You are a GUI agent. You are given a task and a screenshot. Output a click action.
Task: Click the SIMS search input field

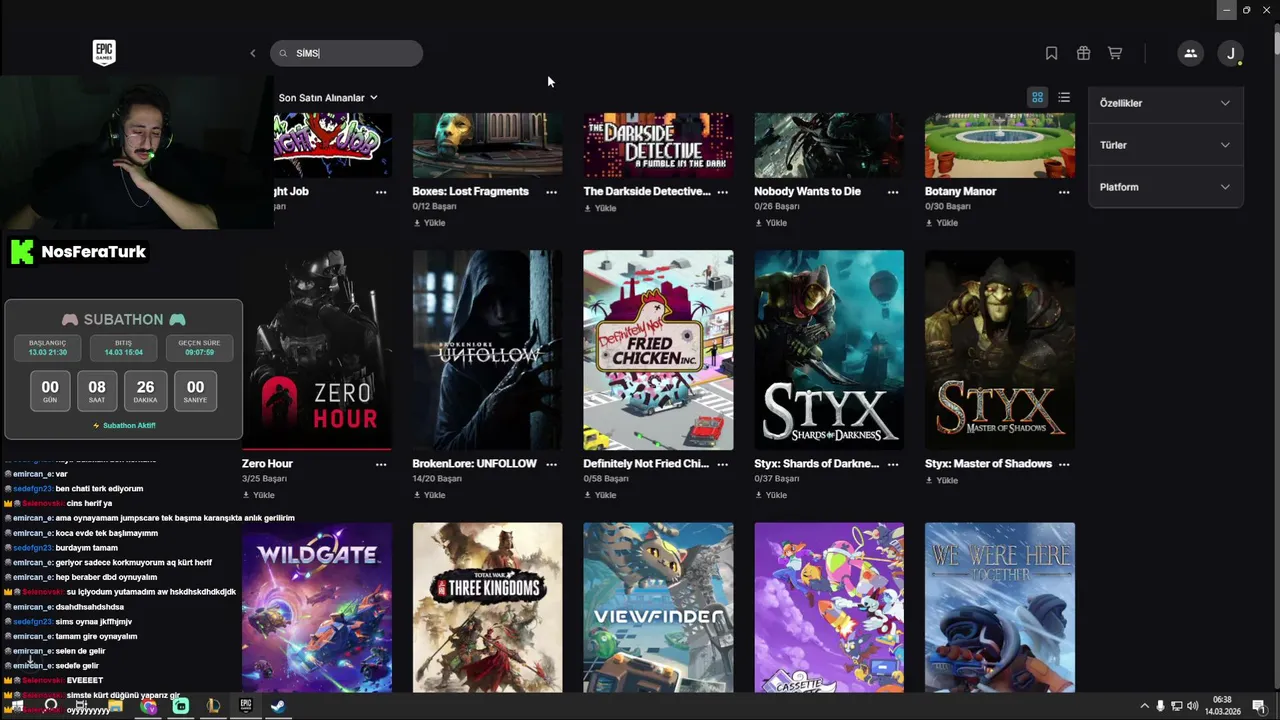tap(346, 53)
